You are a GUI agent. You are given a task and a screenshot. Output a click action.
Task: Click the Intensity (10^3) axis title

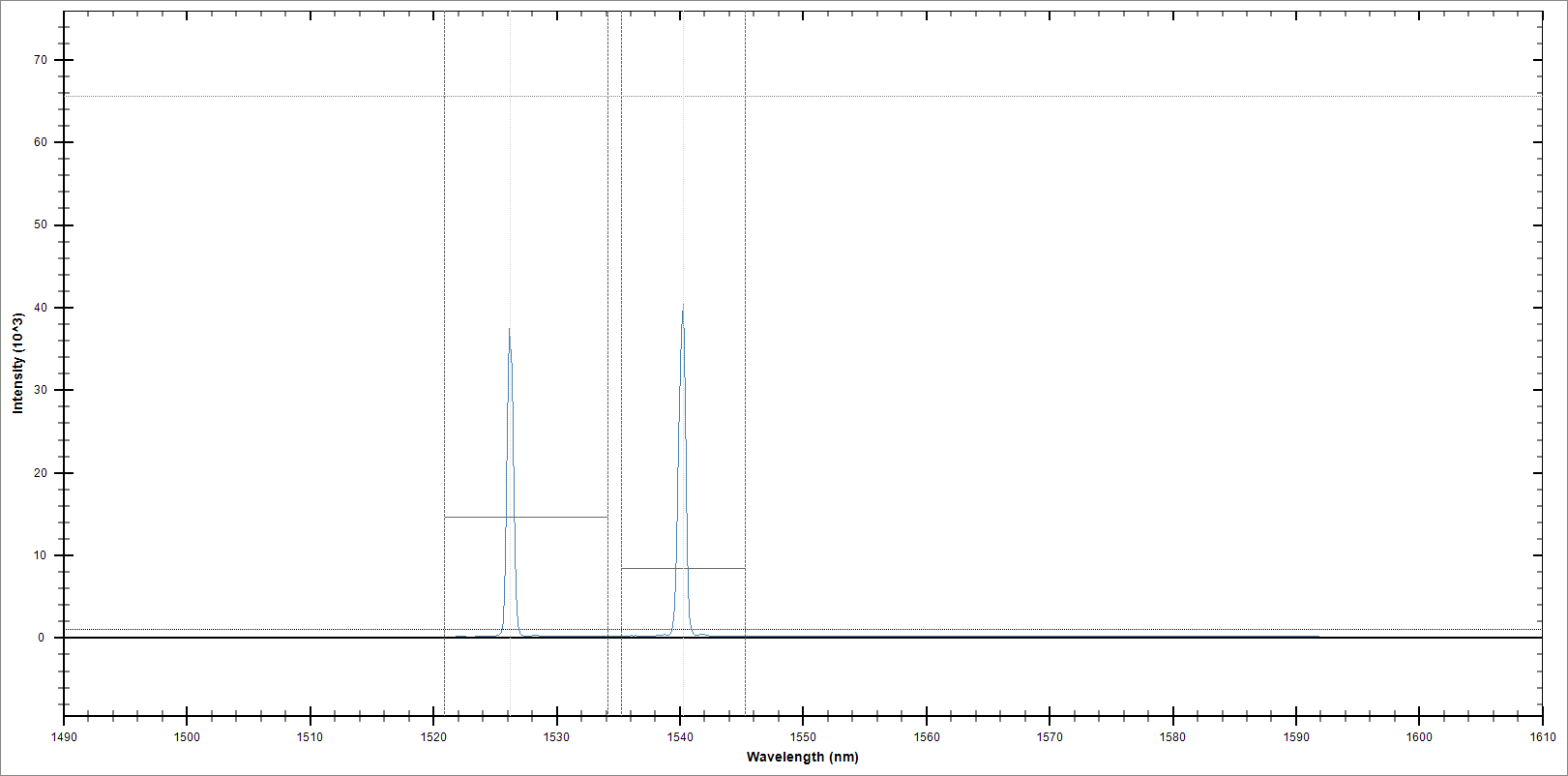[x=17, y=363]
